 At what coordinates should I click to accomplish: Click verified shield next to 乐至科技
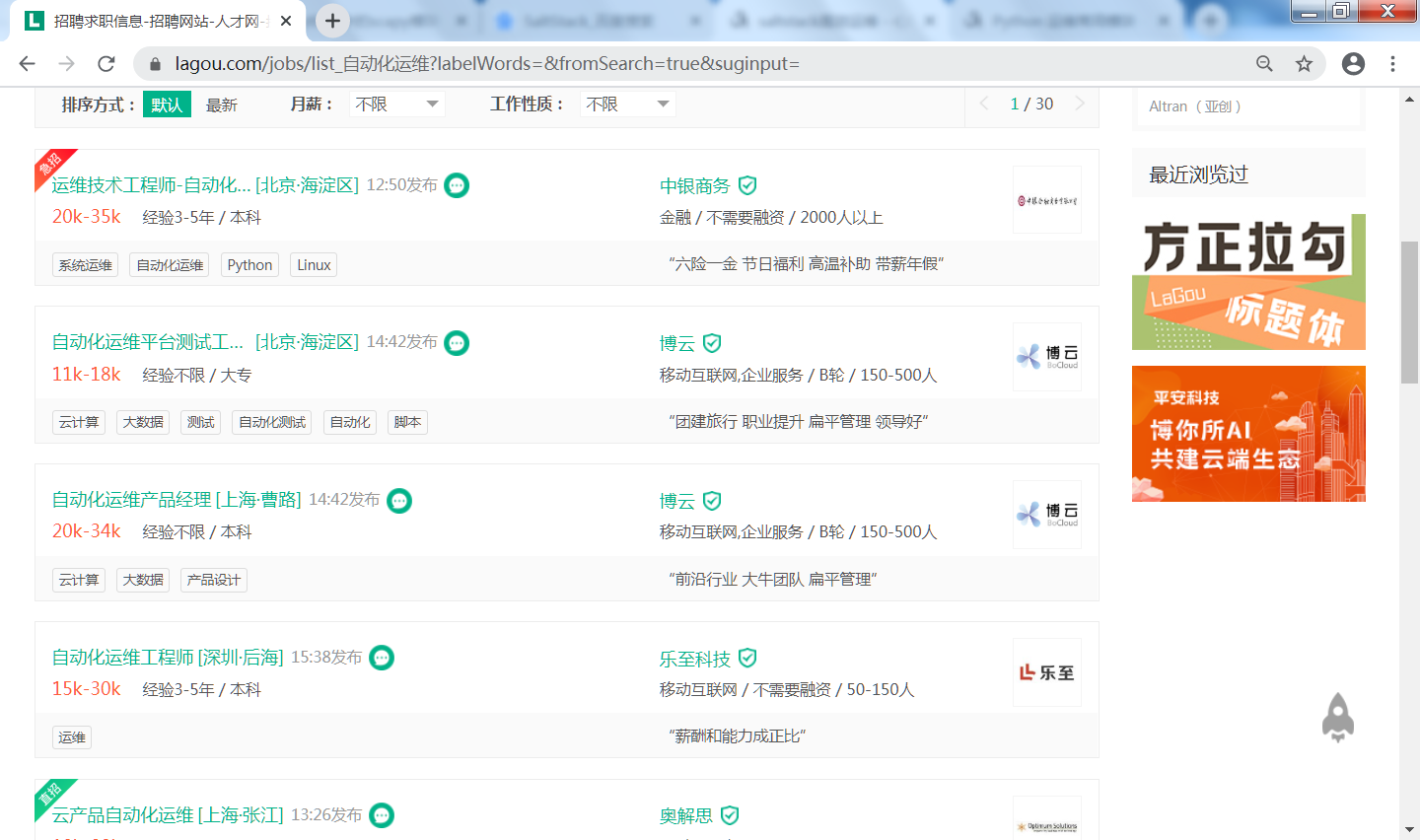pyautogui.click(x=747, y=658)
